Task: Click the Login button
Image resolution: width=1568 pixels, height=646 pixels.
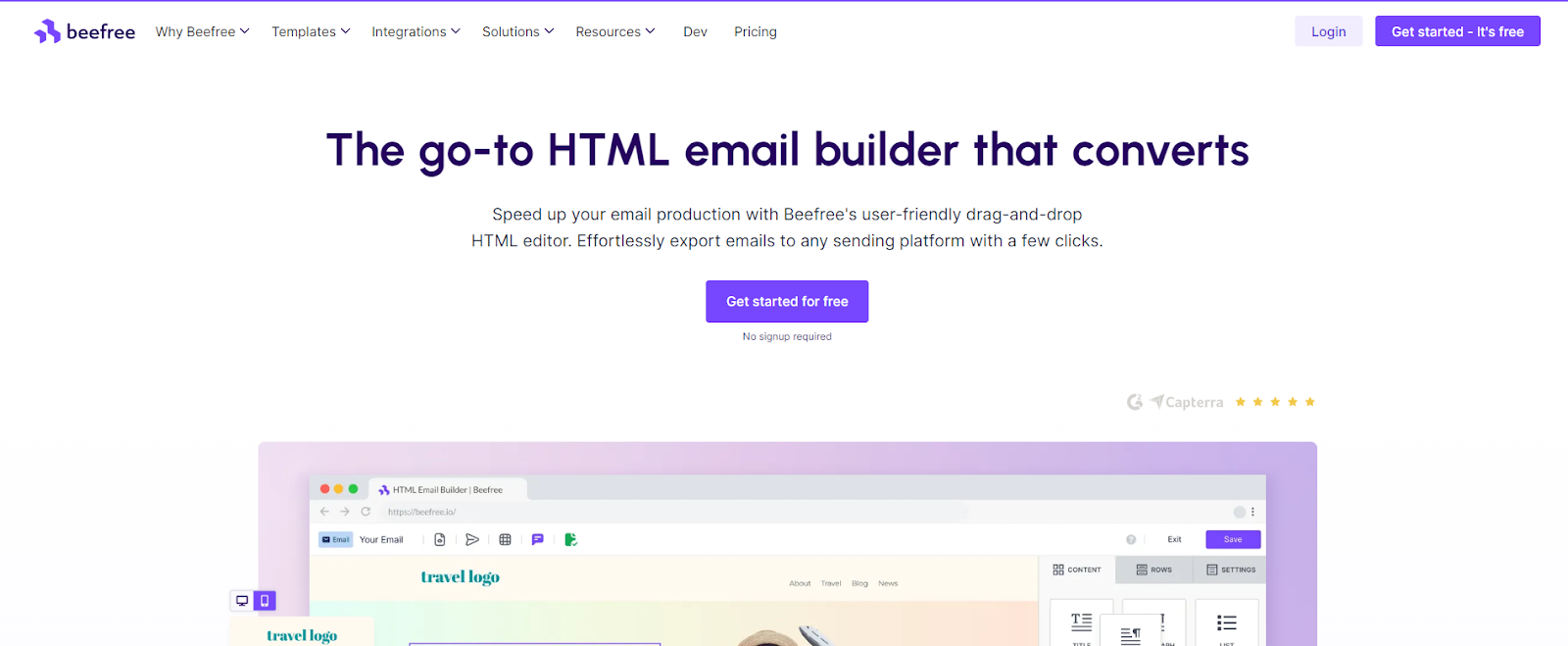Action: pos(1328,31)
